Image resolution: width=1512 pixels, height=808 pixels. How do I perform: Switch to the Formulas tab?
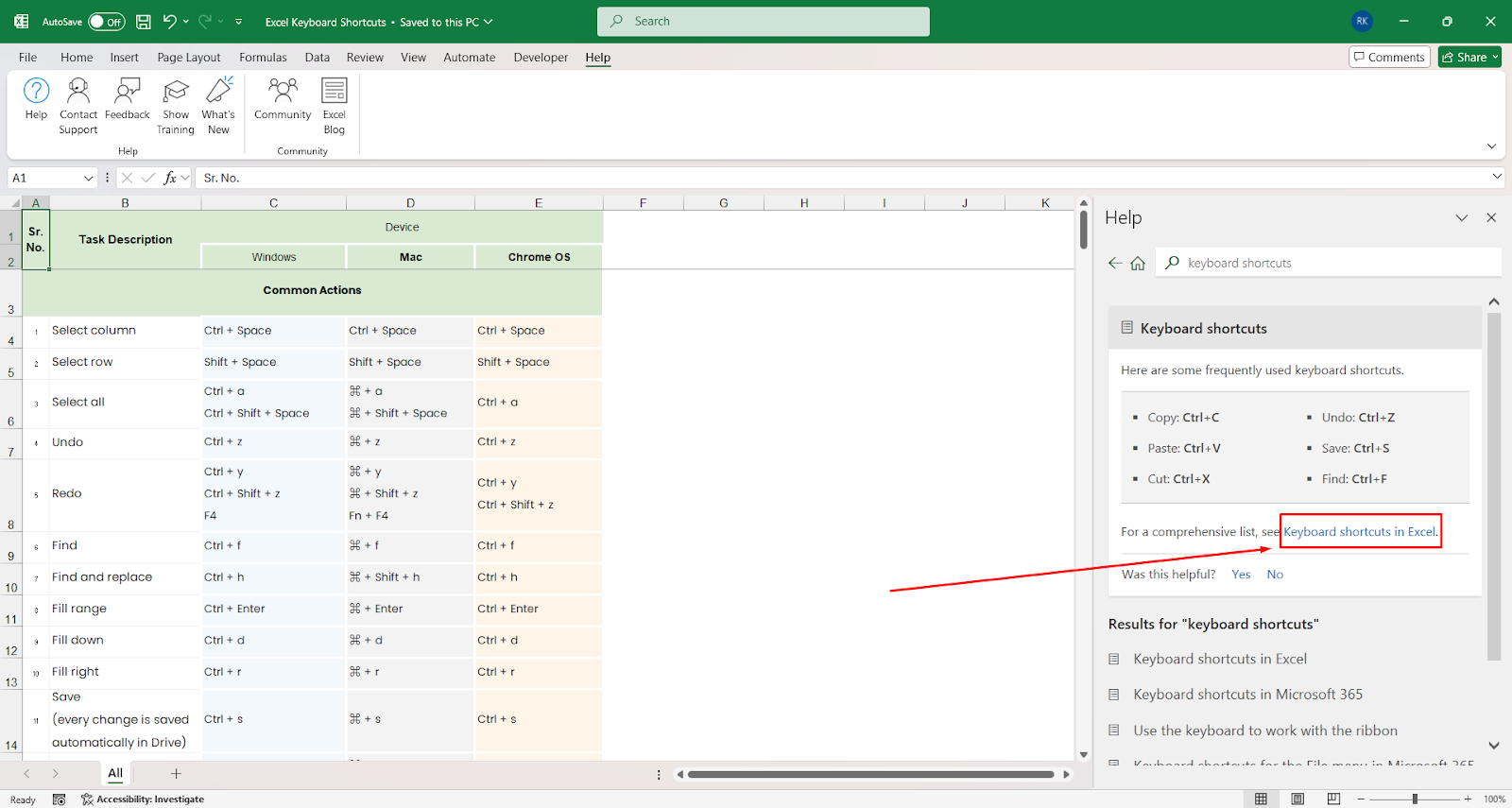coord(263,57)
